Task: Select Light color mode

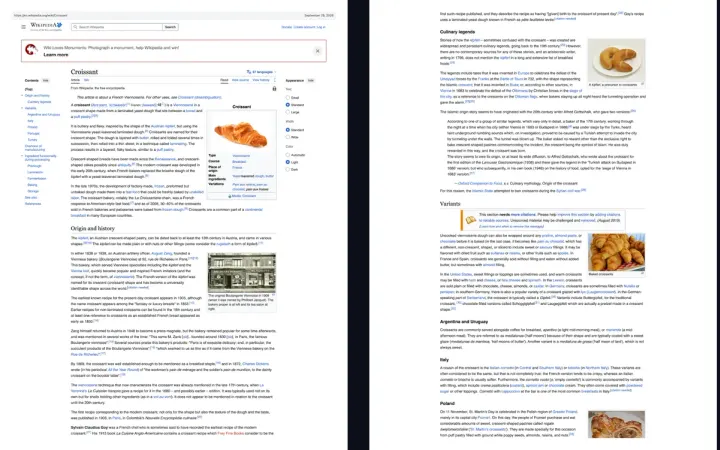Action: [x=287, y=162]
